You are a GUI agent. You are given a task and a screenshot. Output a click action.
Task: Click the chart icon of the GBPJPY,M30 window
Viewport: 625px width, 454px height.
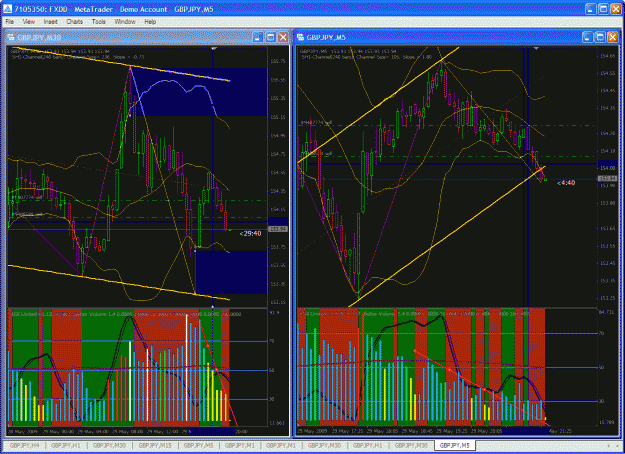(x=11, y=37)
